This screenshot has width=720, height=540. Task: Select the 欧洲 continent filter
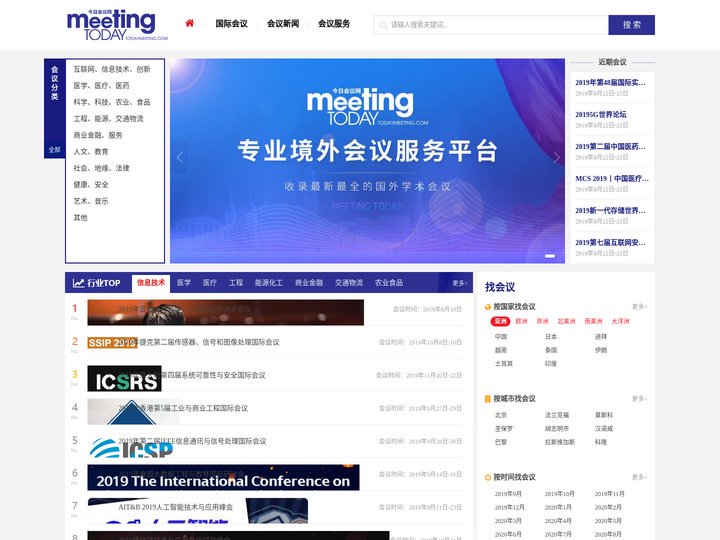(x=522, y=321)
